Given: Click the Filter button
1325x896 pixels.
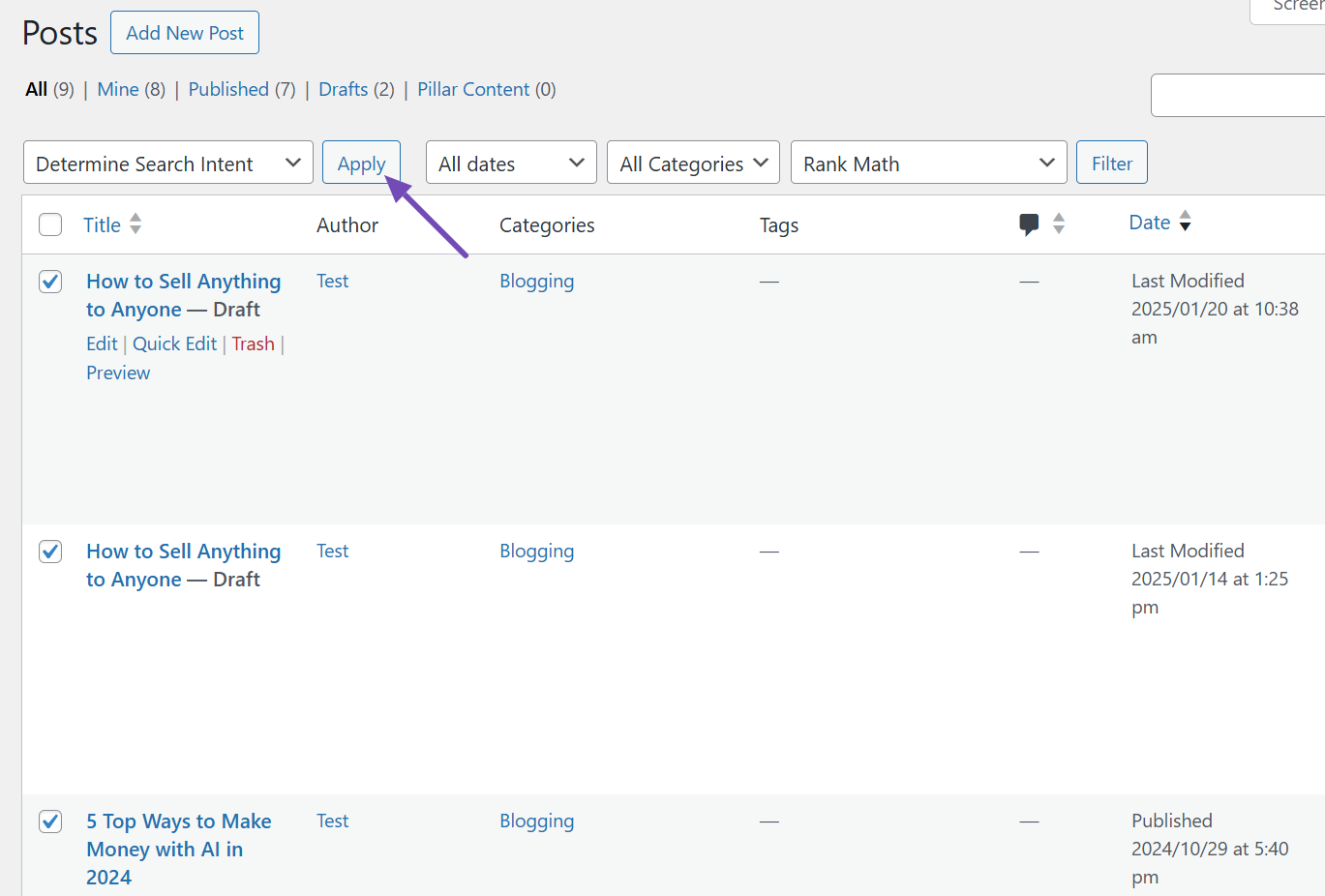Looking at the screenshot, I should 1111,163.
